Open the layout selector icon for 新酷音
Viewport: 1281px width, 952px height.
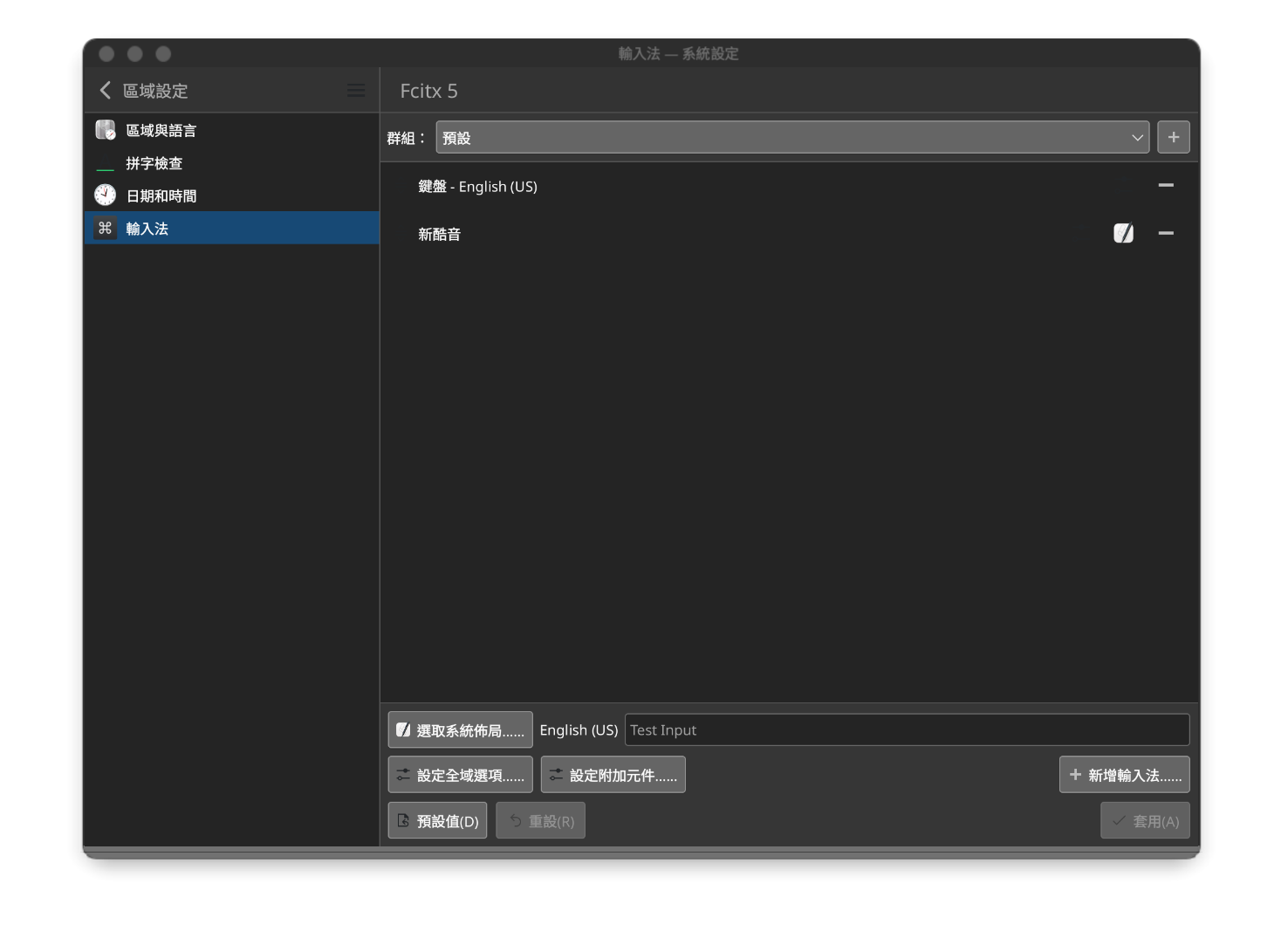pos(1124,233)
